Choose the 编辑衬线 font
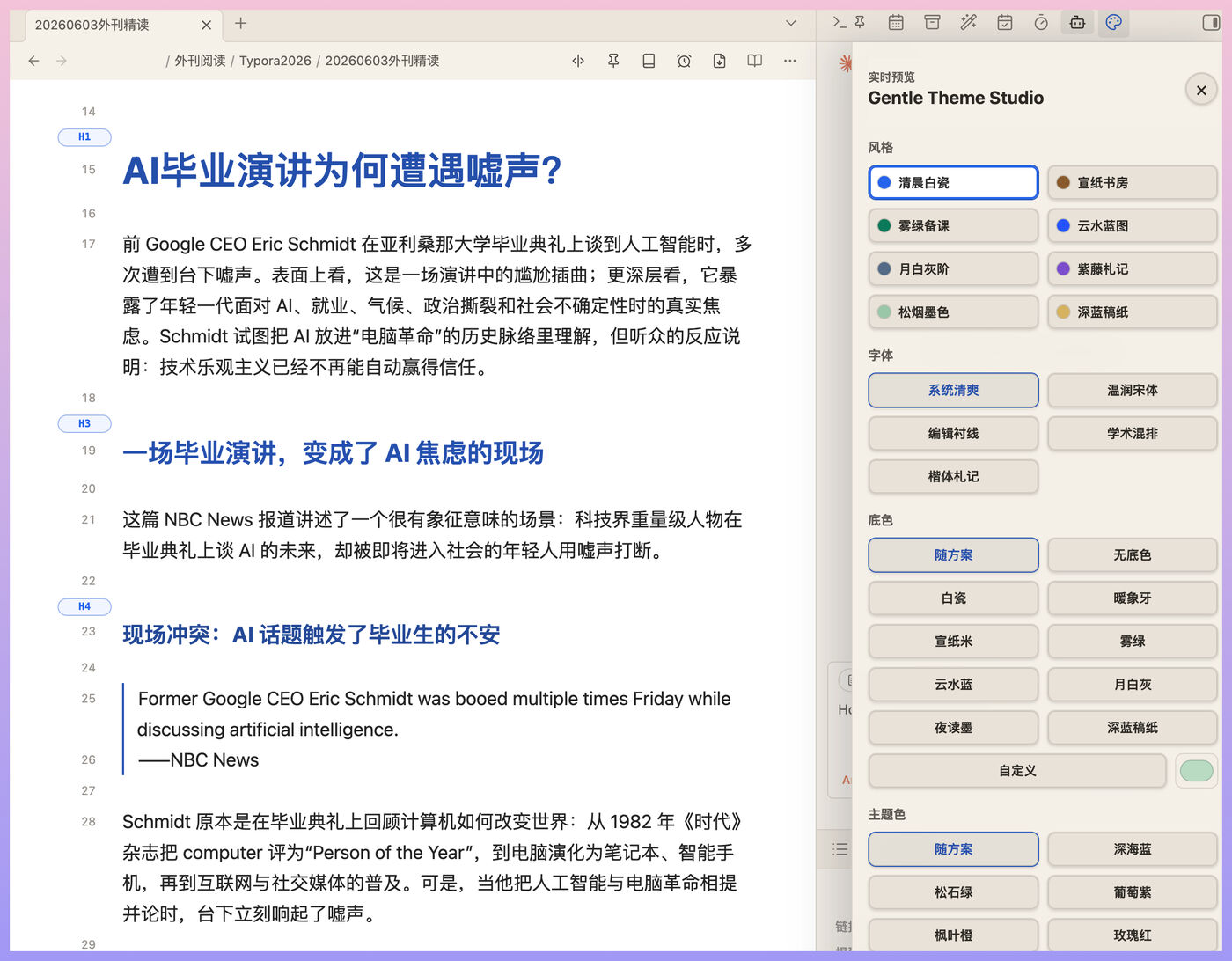The height and width of the screenshot is (961, 1232). pos(954,434)
